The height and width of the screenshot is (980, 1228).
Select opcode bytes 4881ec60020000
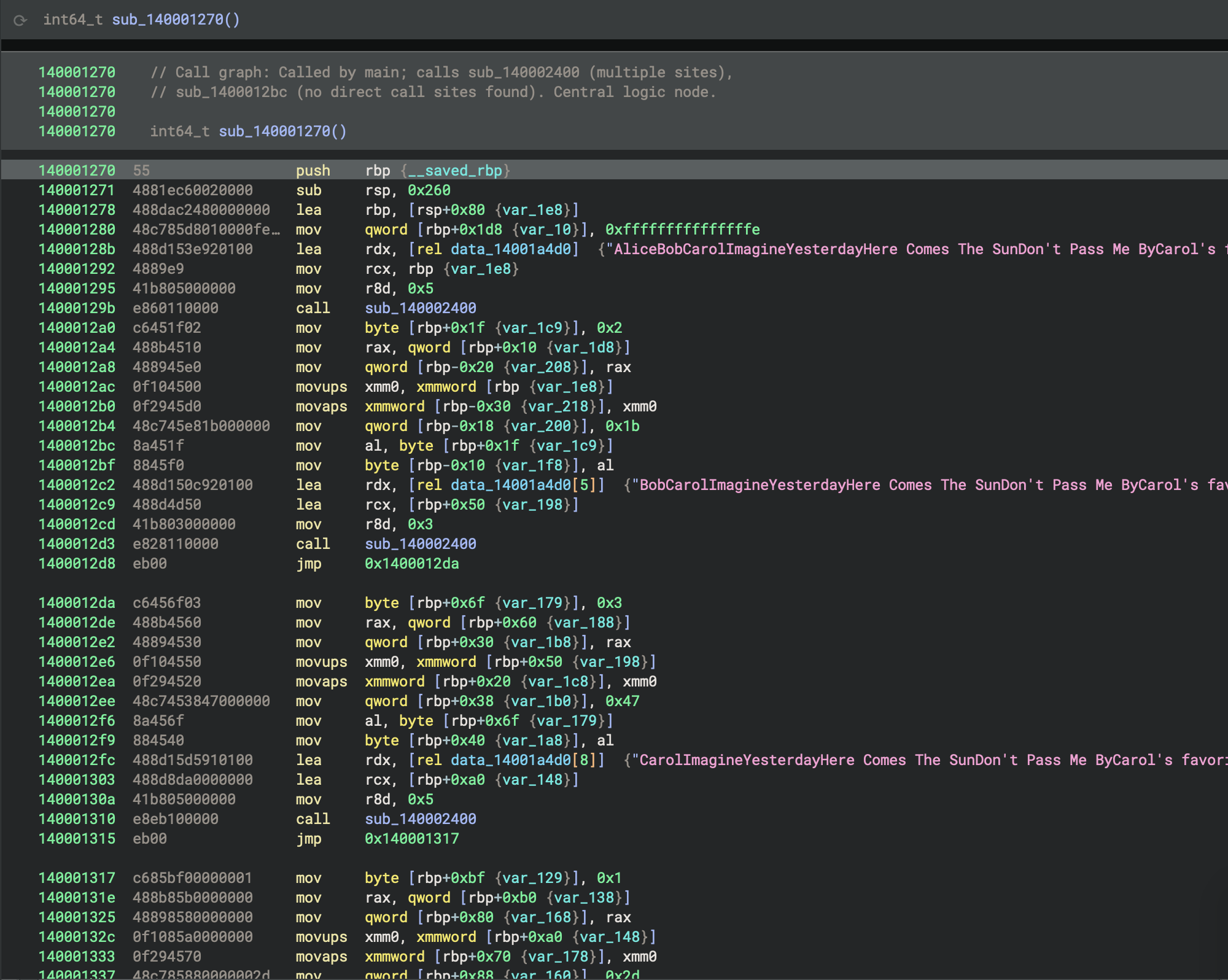tap(193, 190)
